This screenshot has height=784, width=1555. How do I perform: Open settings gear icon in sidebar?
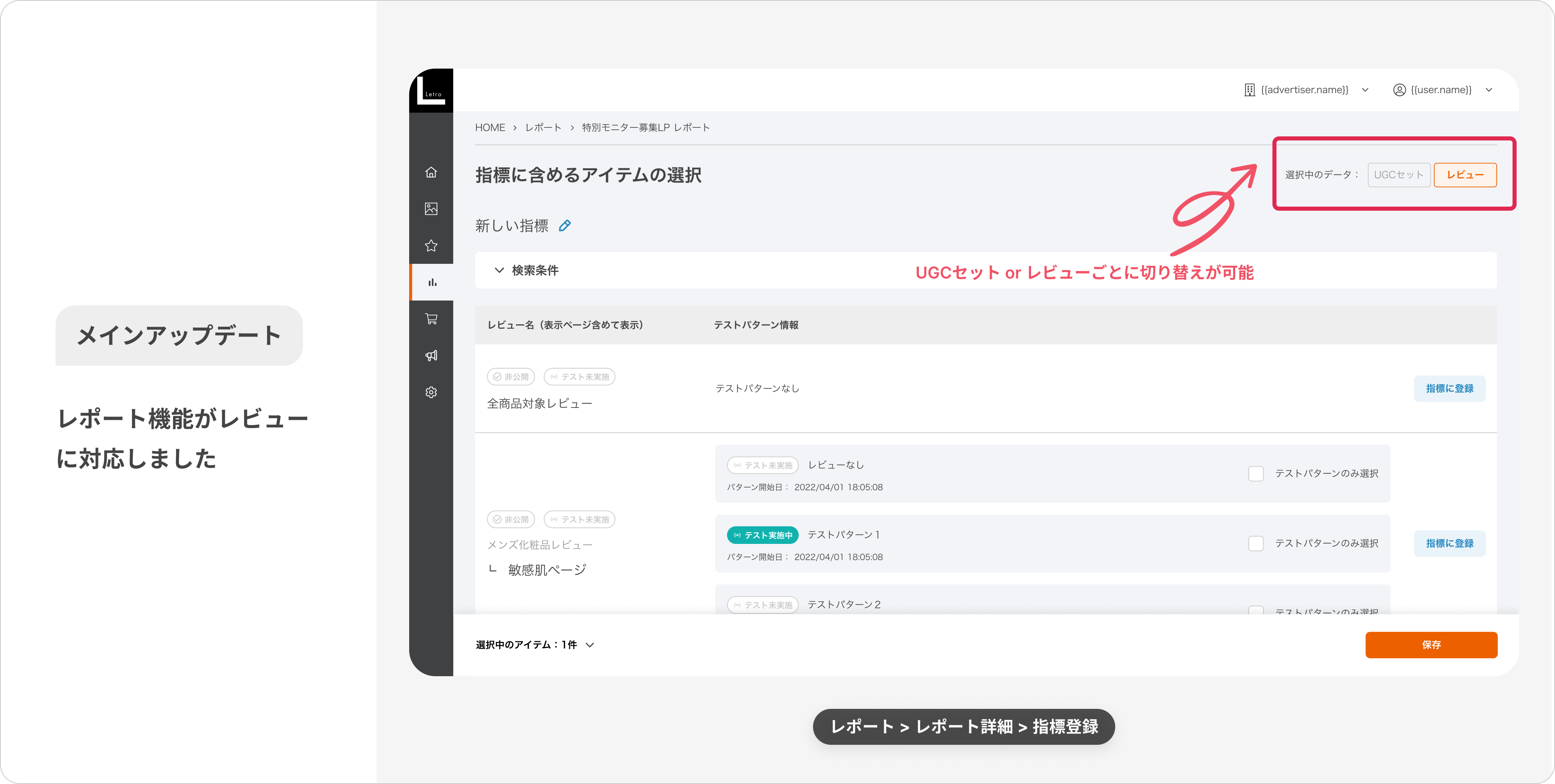pos(431,392)
